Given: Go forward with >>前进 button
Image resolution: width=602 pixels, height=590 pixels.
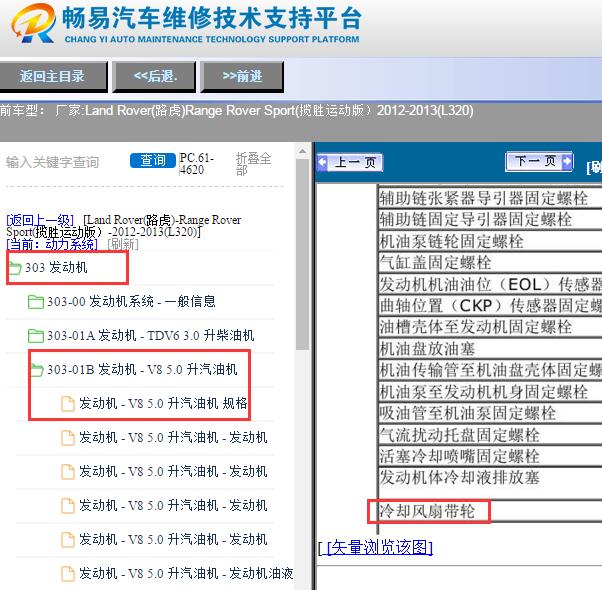Looking at the screenshot, I should pyautogui.click(x=242, y=76).
